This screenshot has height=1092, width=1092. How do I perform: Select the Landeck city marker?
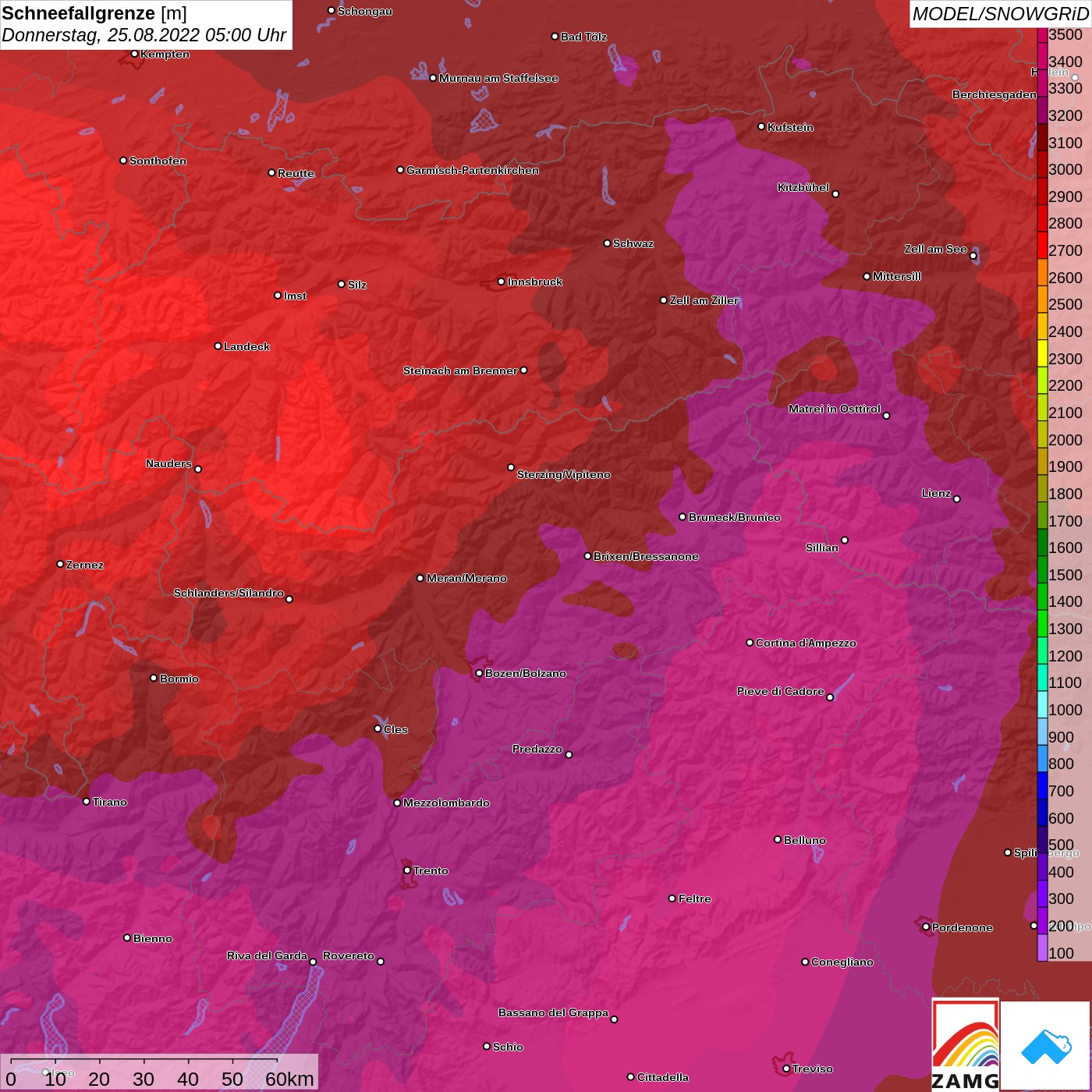pos(218,346)
